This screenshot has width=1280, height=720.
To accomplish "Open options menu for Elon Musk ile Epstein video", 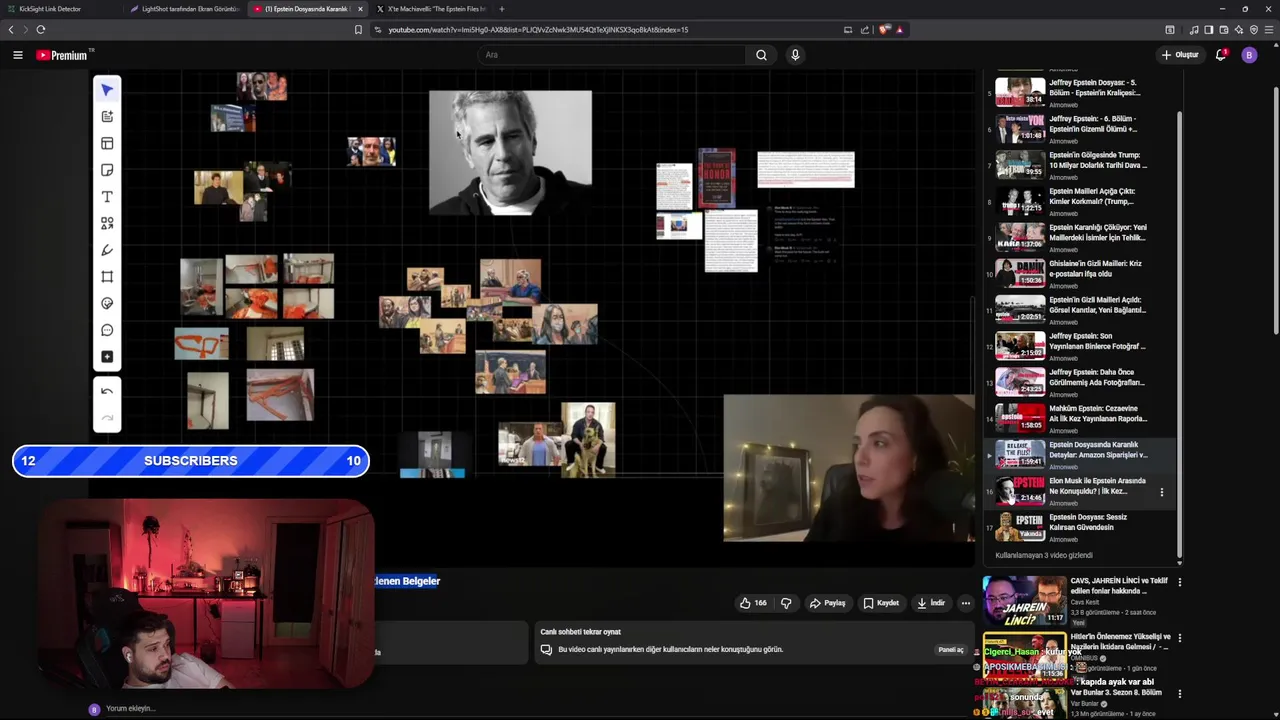I will [x=1162, y=491].
